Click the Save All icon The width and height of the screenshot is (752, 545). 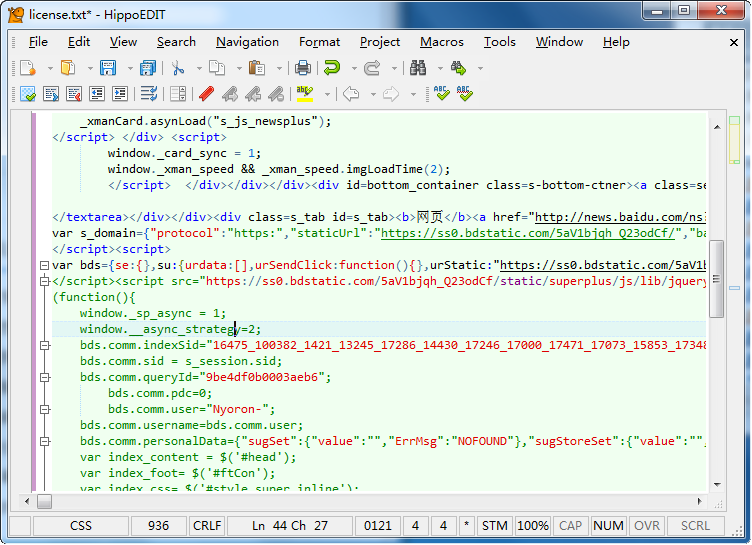tap(148, 68)
